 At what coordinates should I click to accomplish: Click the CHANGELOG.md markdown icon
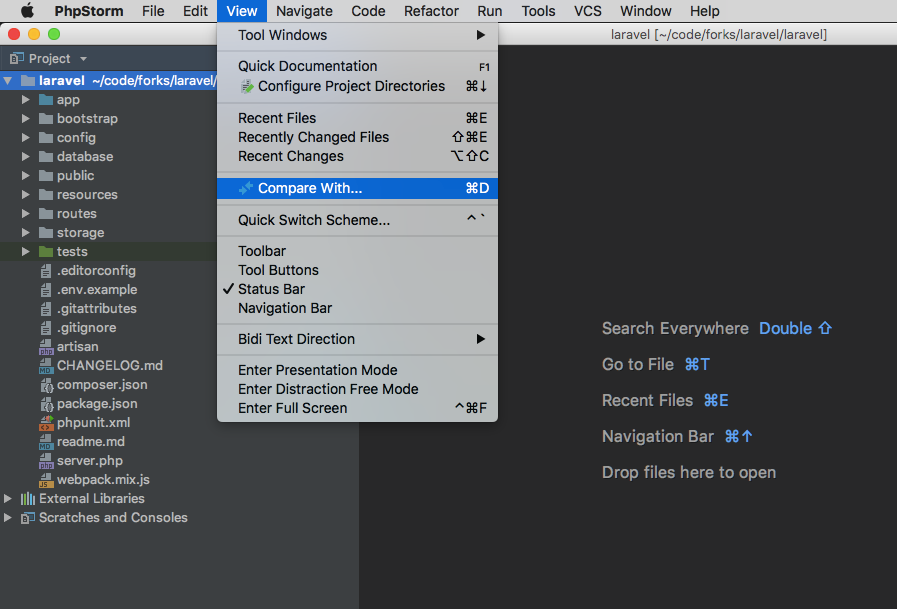(46, 365)
